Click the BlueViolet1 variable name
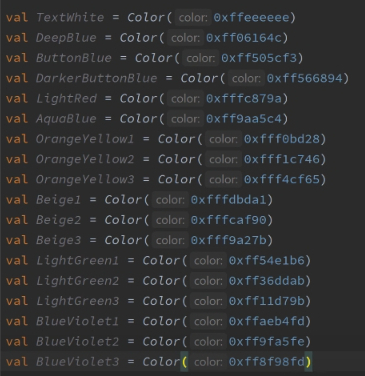 coord(77,322)
